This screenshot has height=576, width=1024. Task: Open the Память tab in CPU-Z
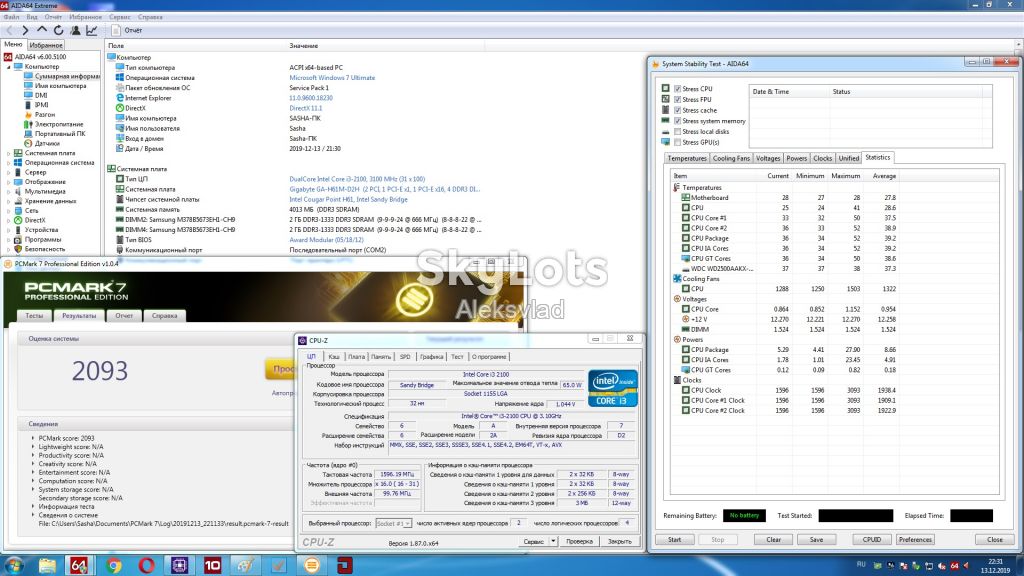[381, 357]
